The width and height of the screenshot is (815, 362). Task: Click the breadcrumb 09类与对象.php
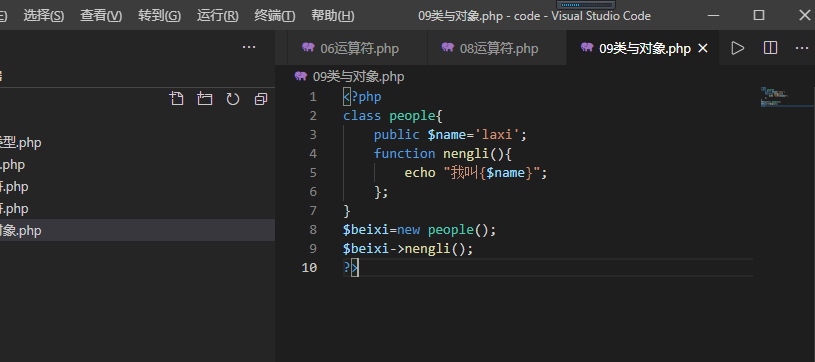[x=358, y=77]
